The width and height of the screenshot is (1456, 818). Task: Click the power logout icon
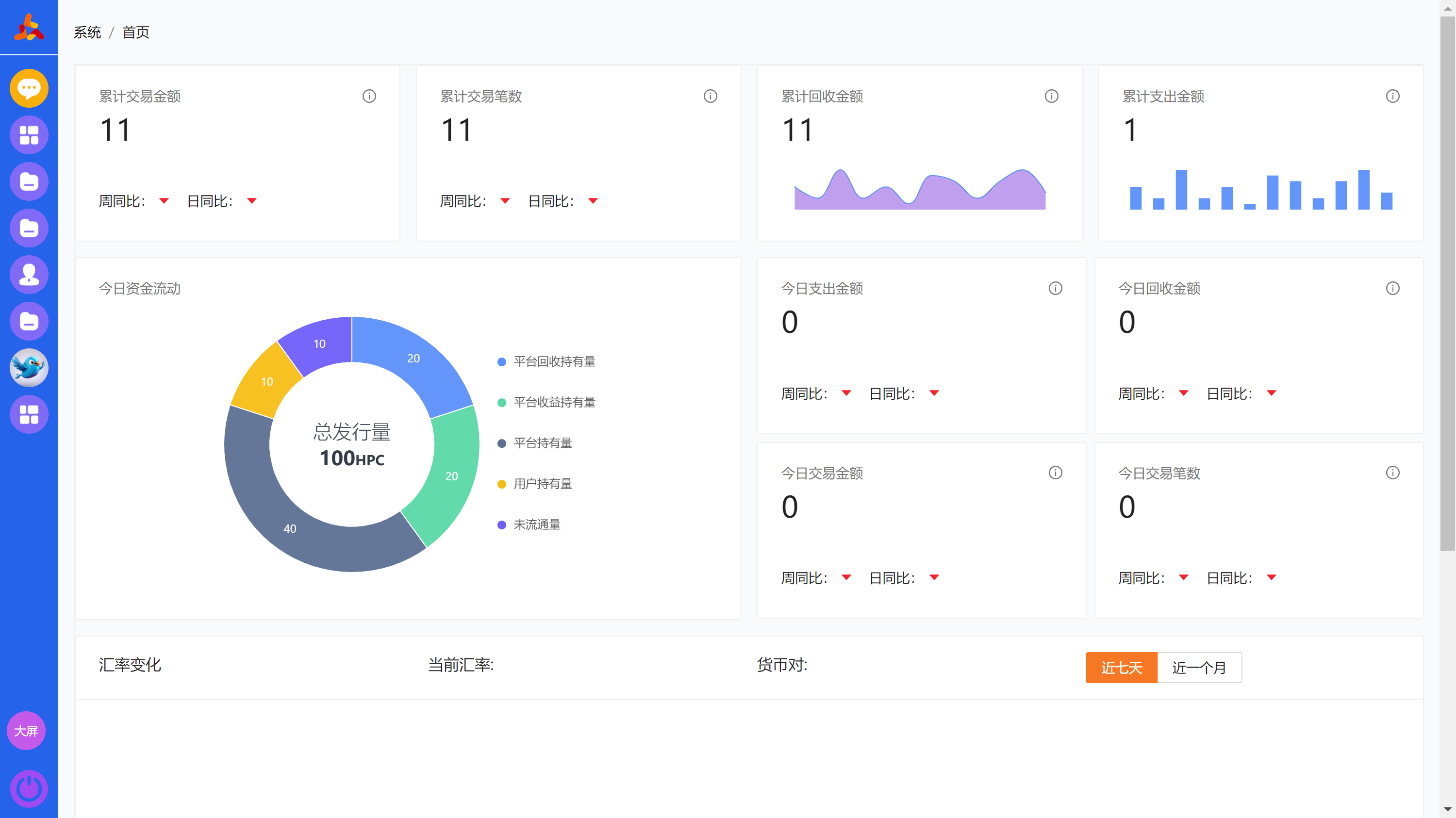(x=29, y=788)
